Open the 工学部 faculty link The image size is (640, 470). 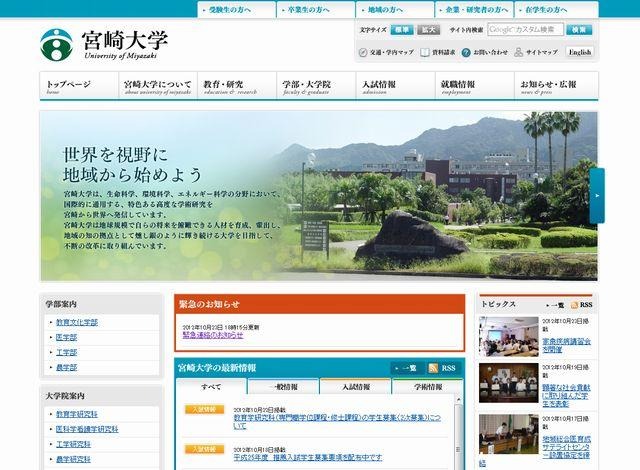pos(67,352)
